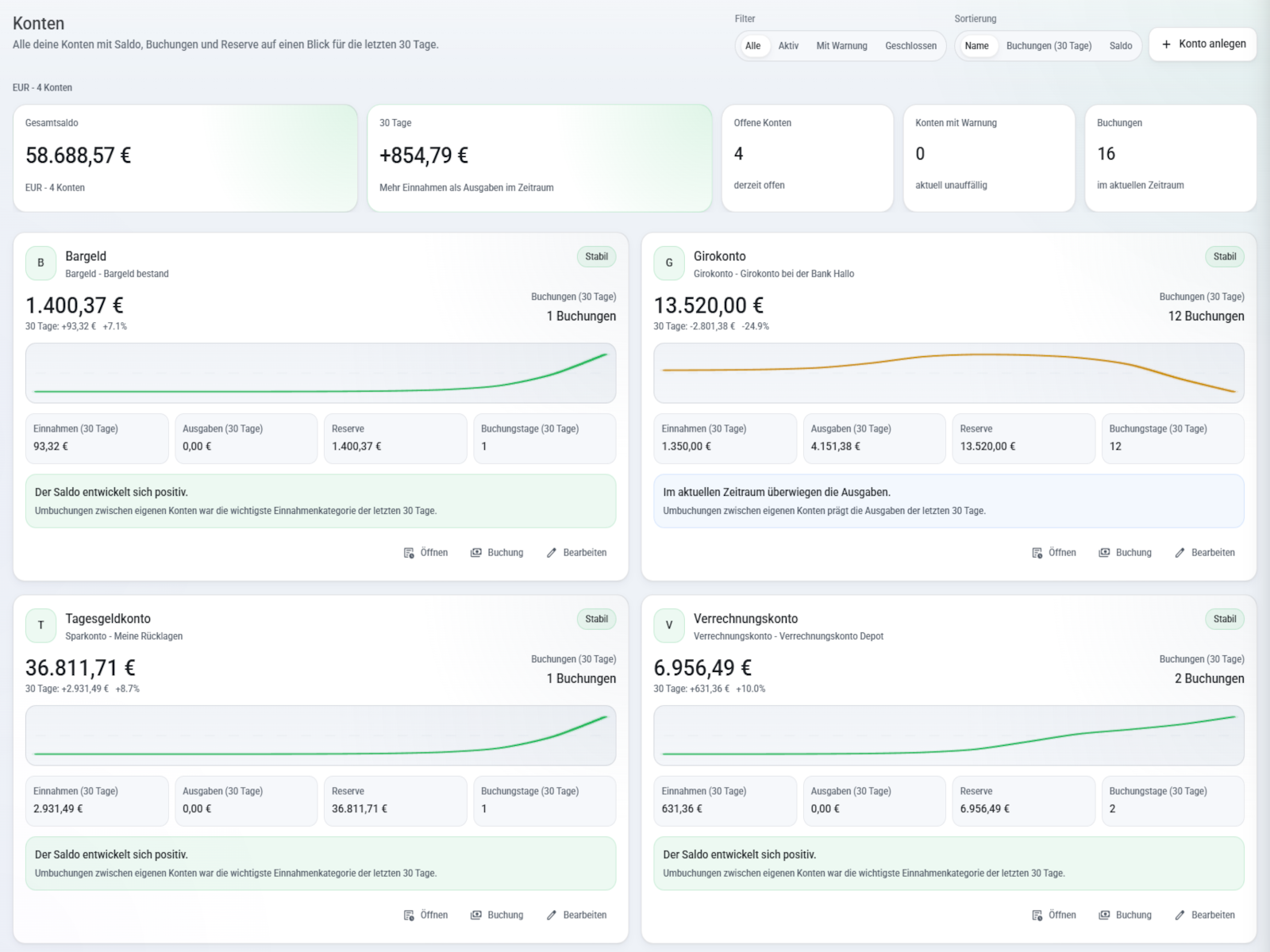The width and height of the screenshot is (1270, 952).
Task: Select the Alle filter option
Action: (x=752, y=46)
